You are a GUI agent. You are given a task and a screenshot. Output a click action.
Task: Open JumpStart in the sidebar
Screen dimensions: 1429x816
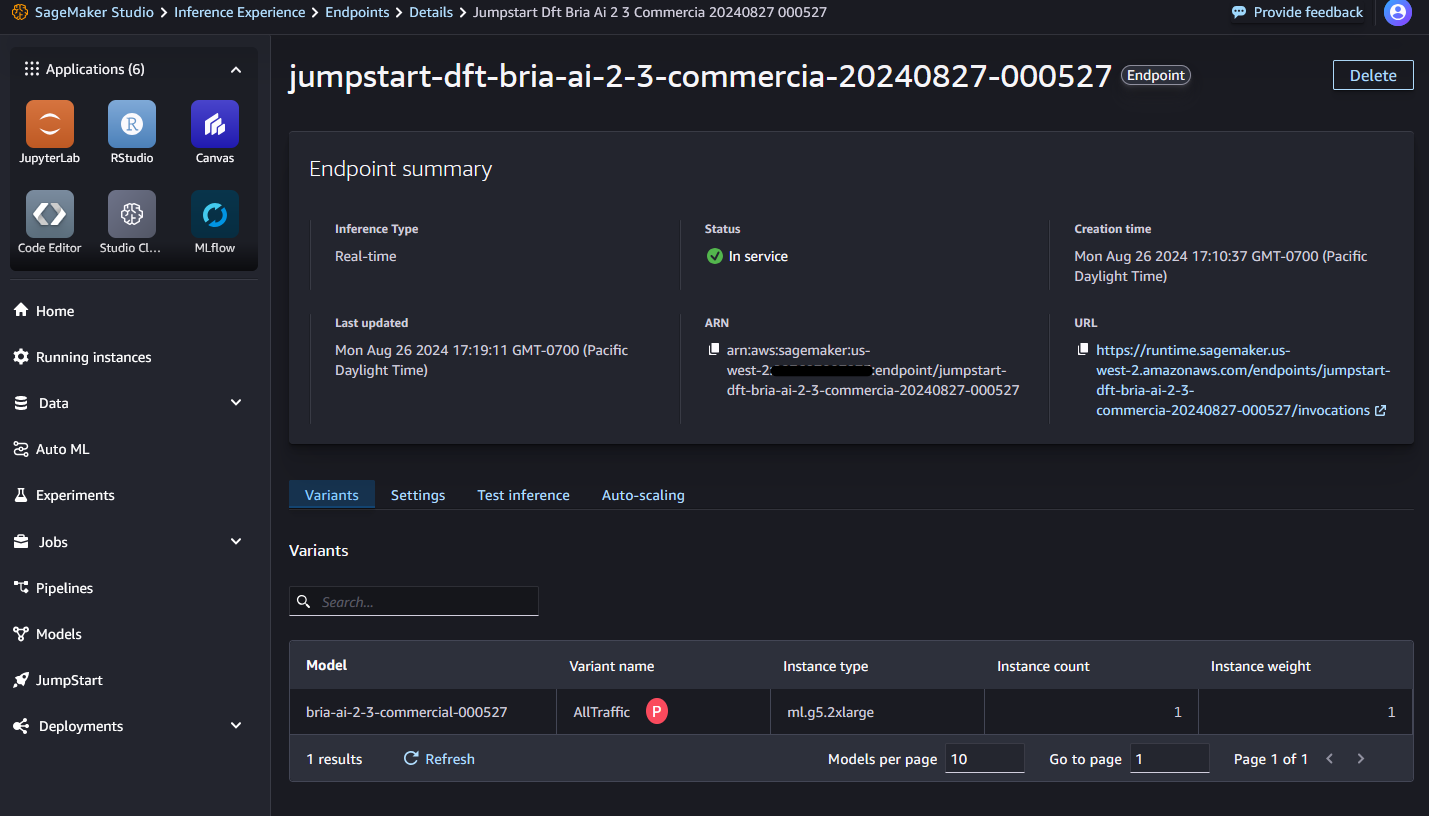[58, 680]
